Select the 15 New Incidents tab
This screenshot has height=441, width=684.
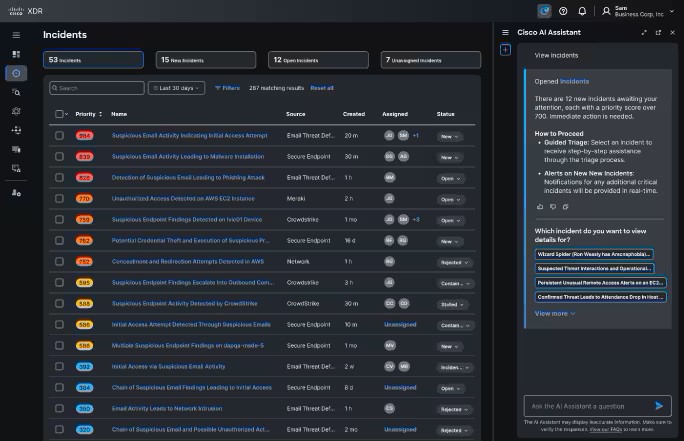pyautogui.click(x=206, y=60)
